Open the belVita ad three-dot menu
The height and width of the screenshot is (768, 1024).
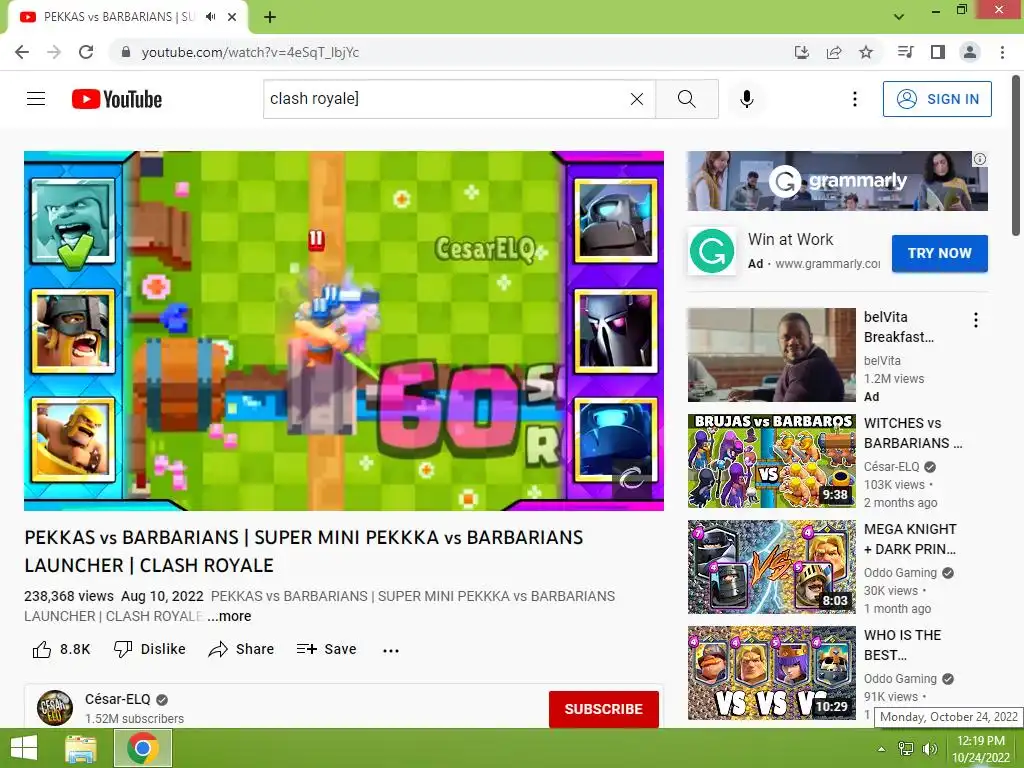point(976,320)
